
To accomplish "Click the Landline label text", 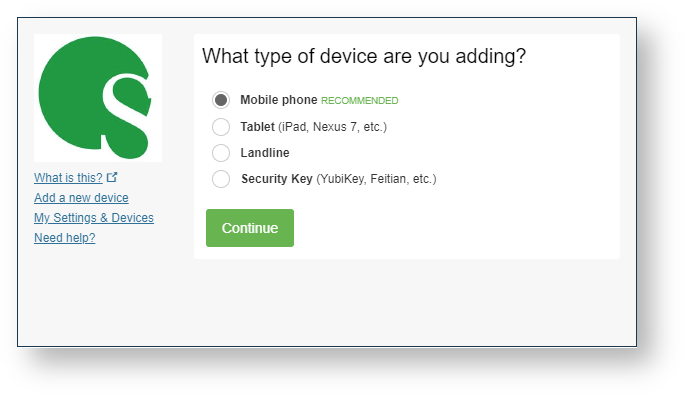I will tap(265, 153).
